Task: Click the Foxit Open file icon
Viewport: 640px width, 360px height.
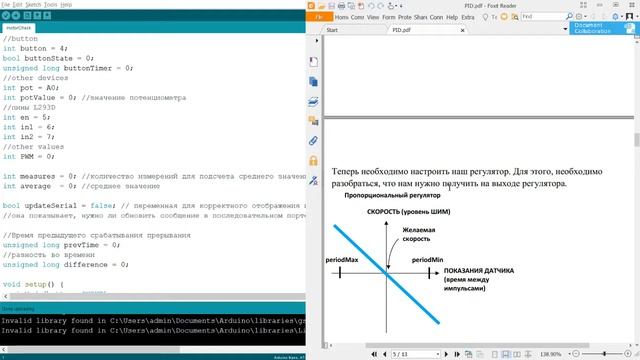Action: 321,6
